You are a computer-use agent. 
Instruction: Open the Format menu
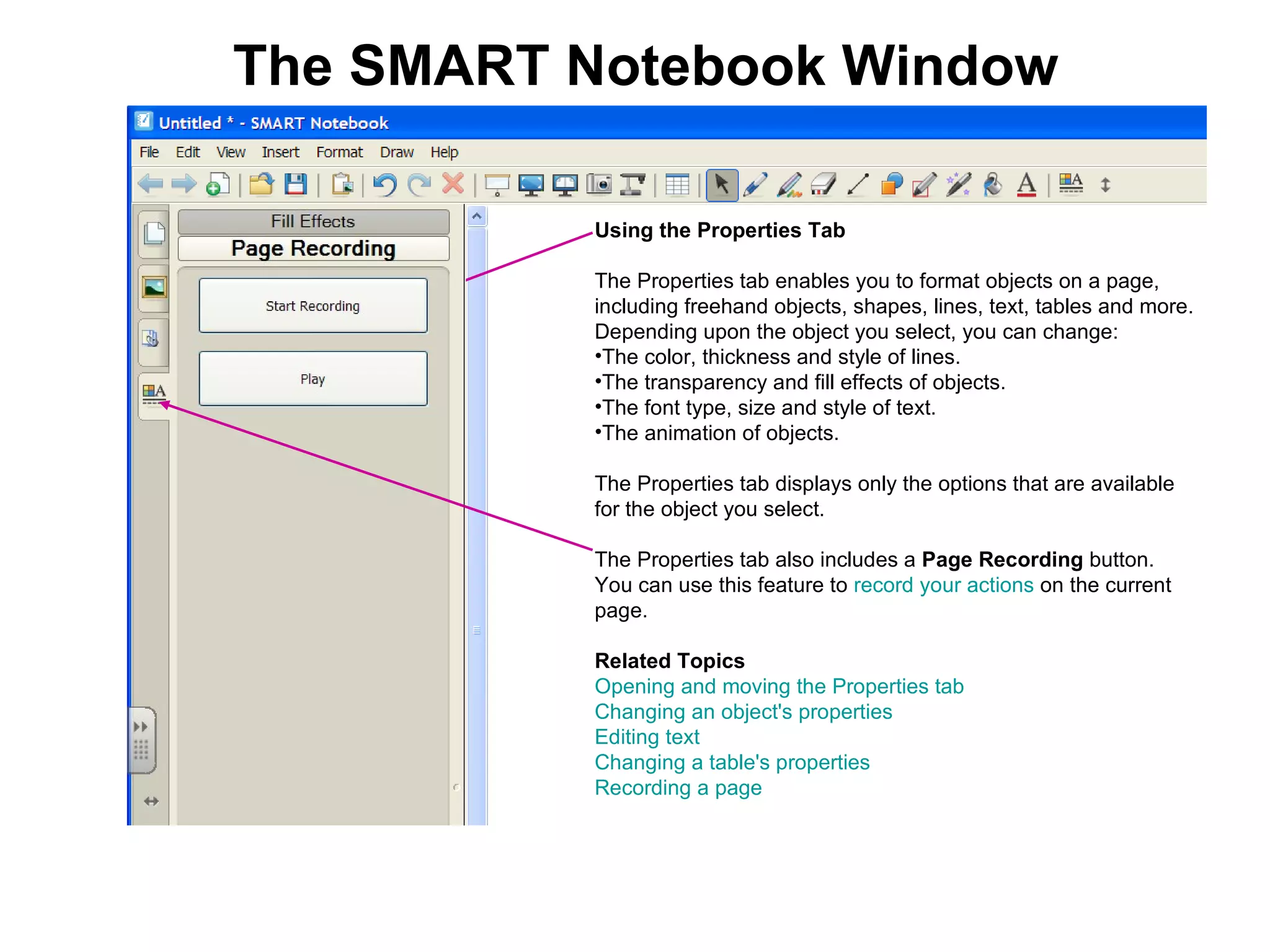pos(339,152)
